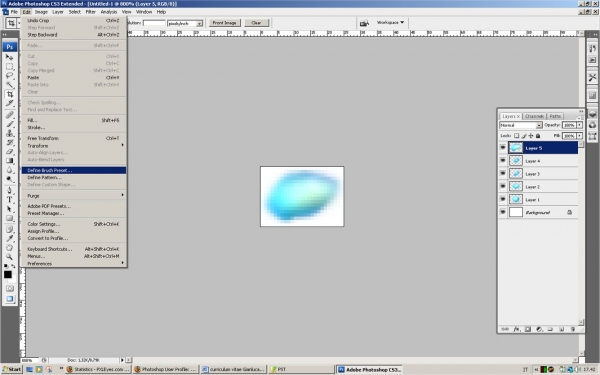Select the Eraser tool

pos(10,151)
